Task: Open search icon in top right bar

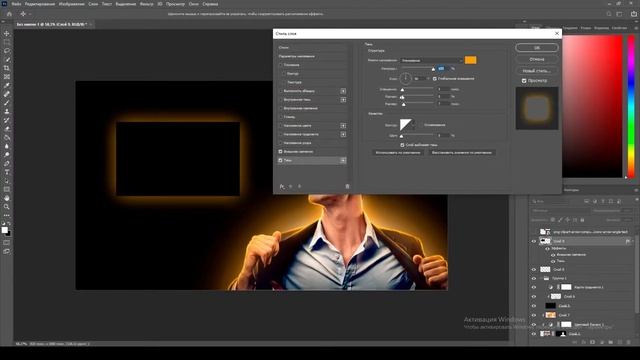Action: pos(609,14)
